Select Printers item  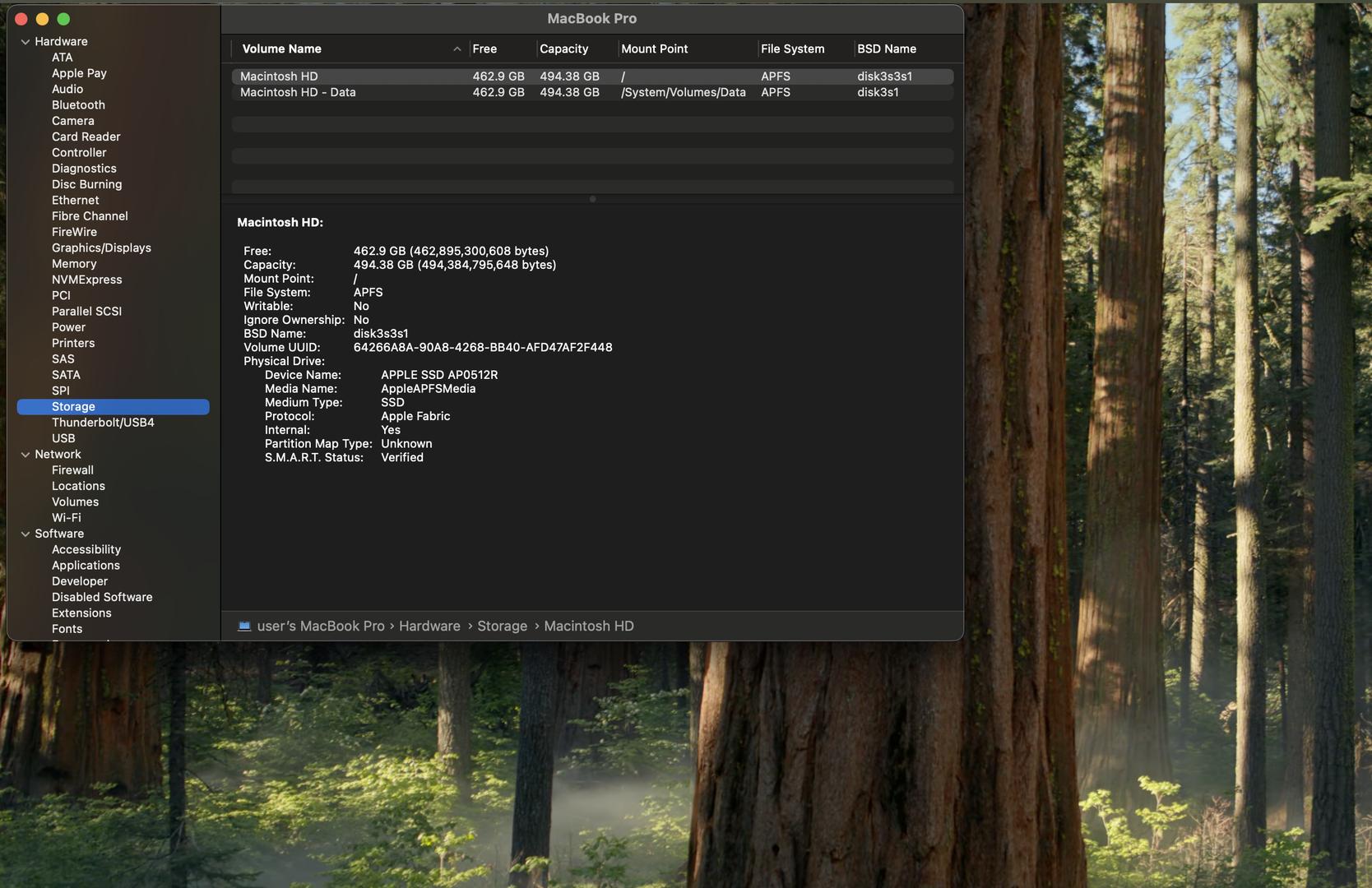coord(73,344)
